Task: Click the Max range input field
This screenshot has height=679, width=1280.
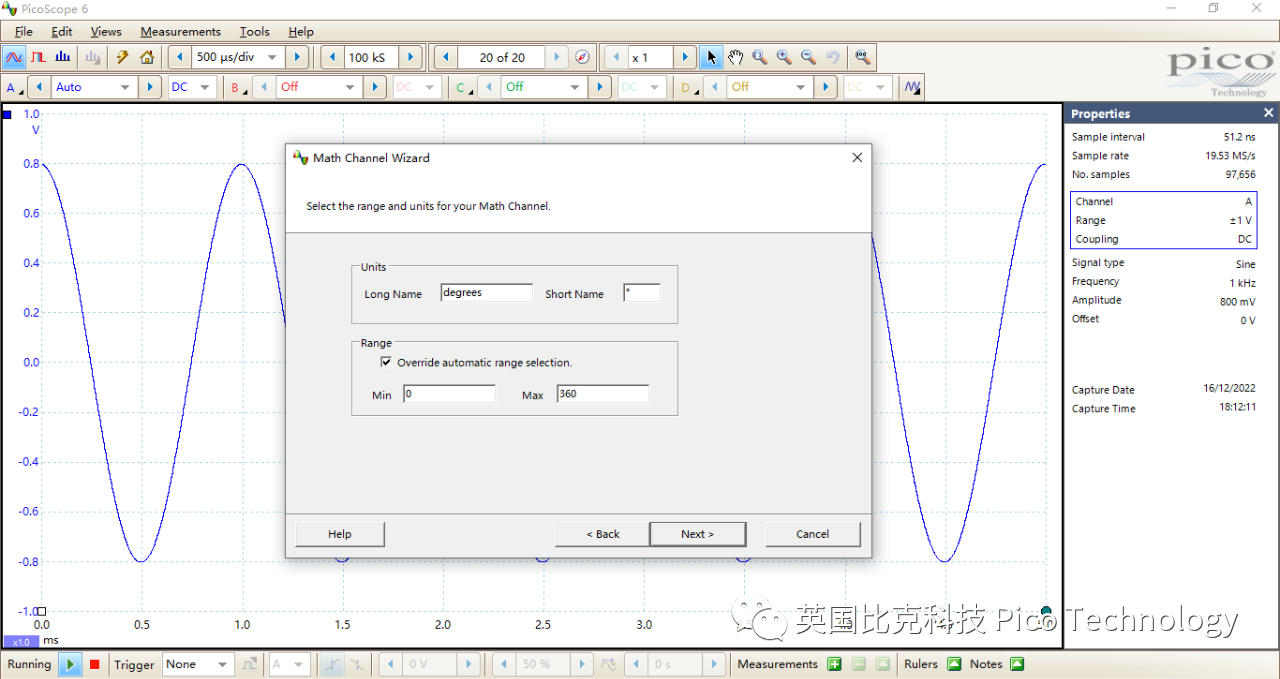Action: pyautogui.click(x=602, y=394)
